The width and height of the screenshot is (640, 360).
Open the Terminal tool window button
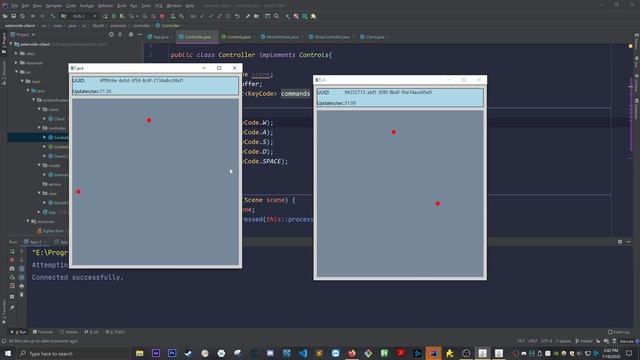coord(43,332)
